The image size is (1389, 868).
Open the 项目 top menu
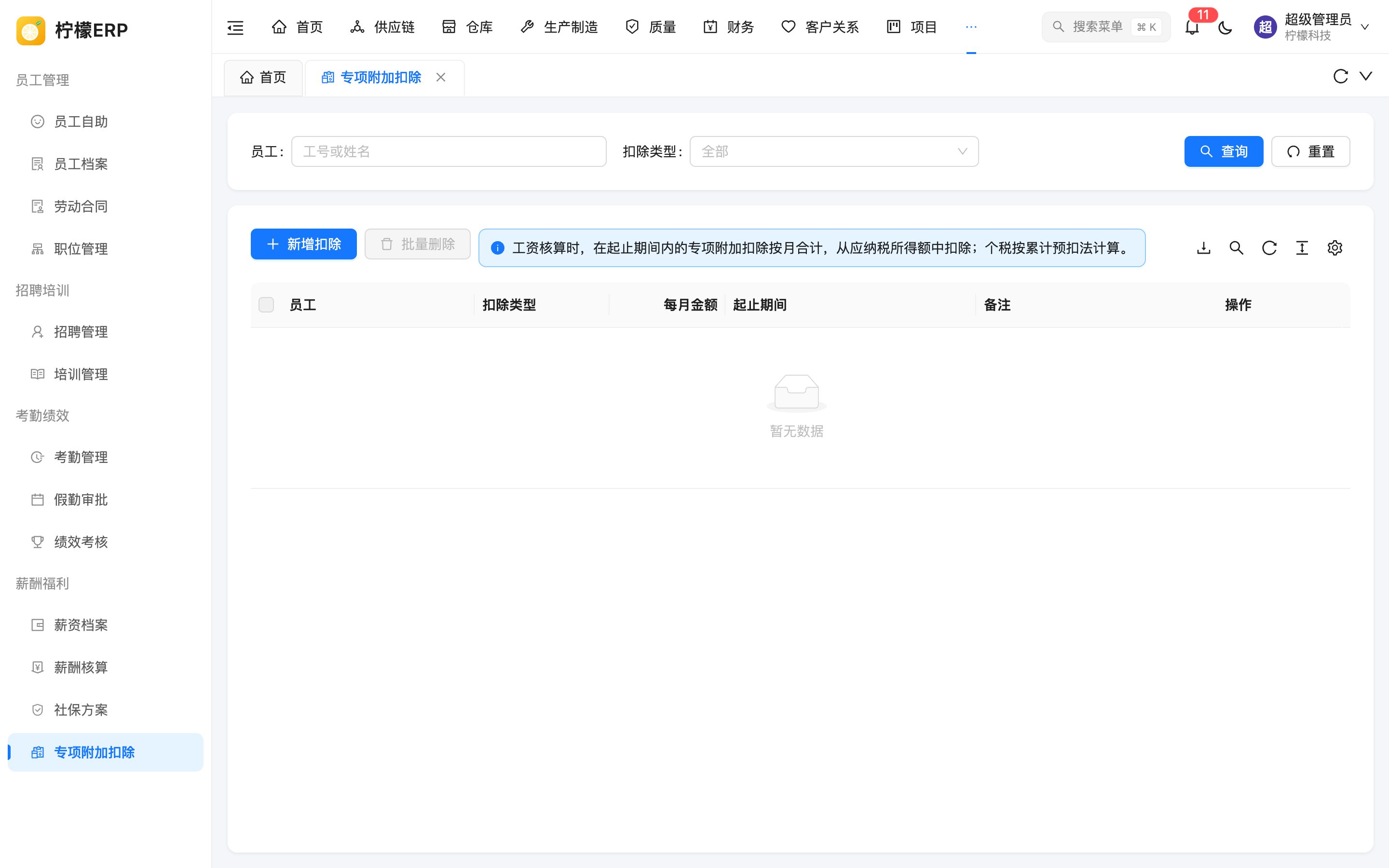[912, 27]
